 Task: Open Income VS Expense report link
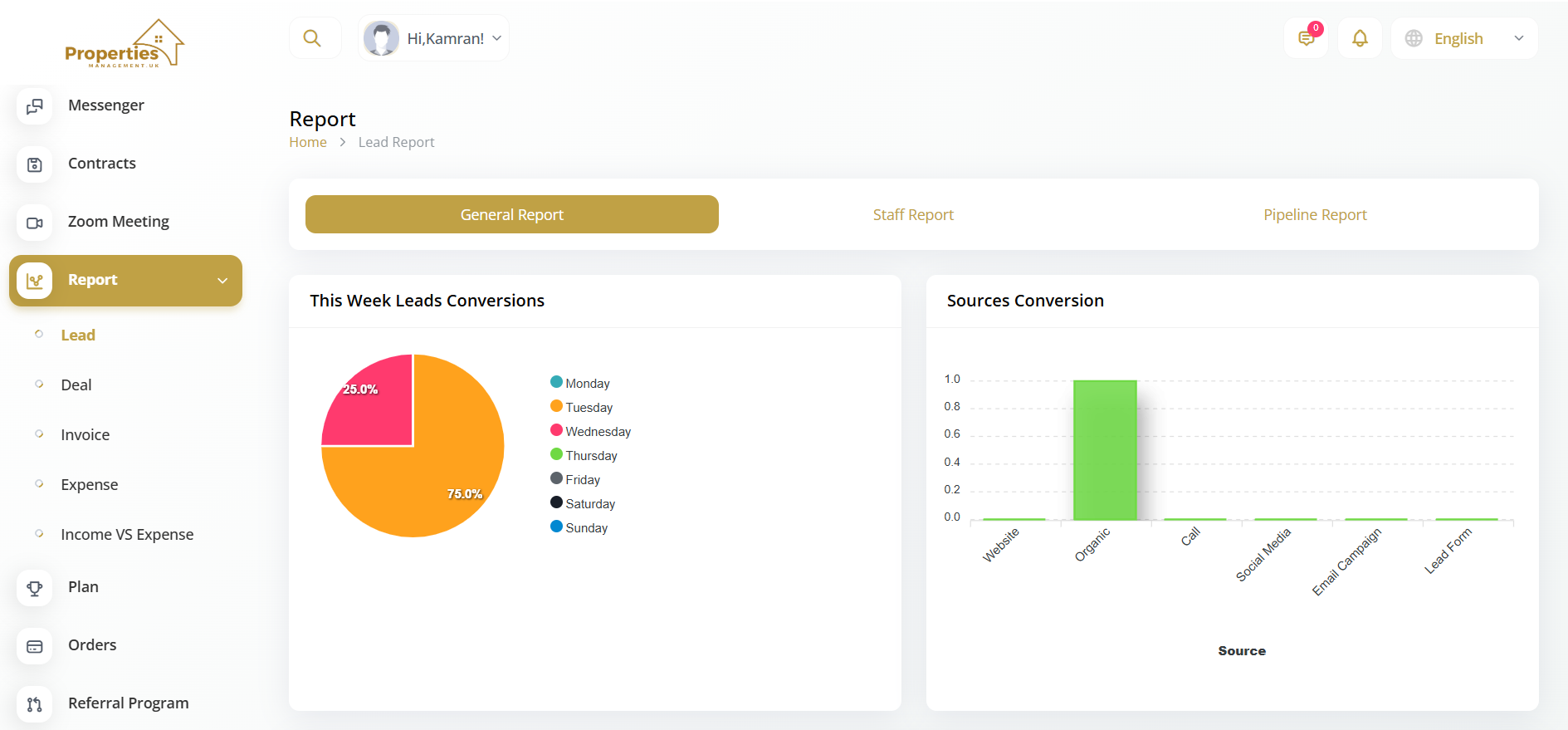click(x=127, y=534)
